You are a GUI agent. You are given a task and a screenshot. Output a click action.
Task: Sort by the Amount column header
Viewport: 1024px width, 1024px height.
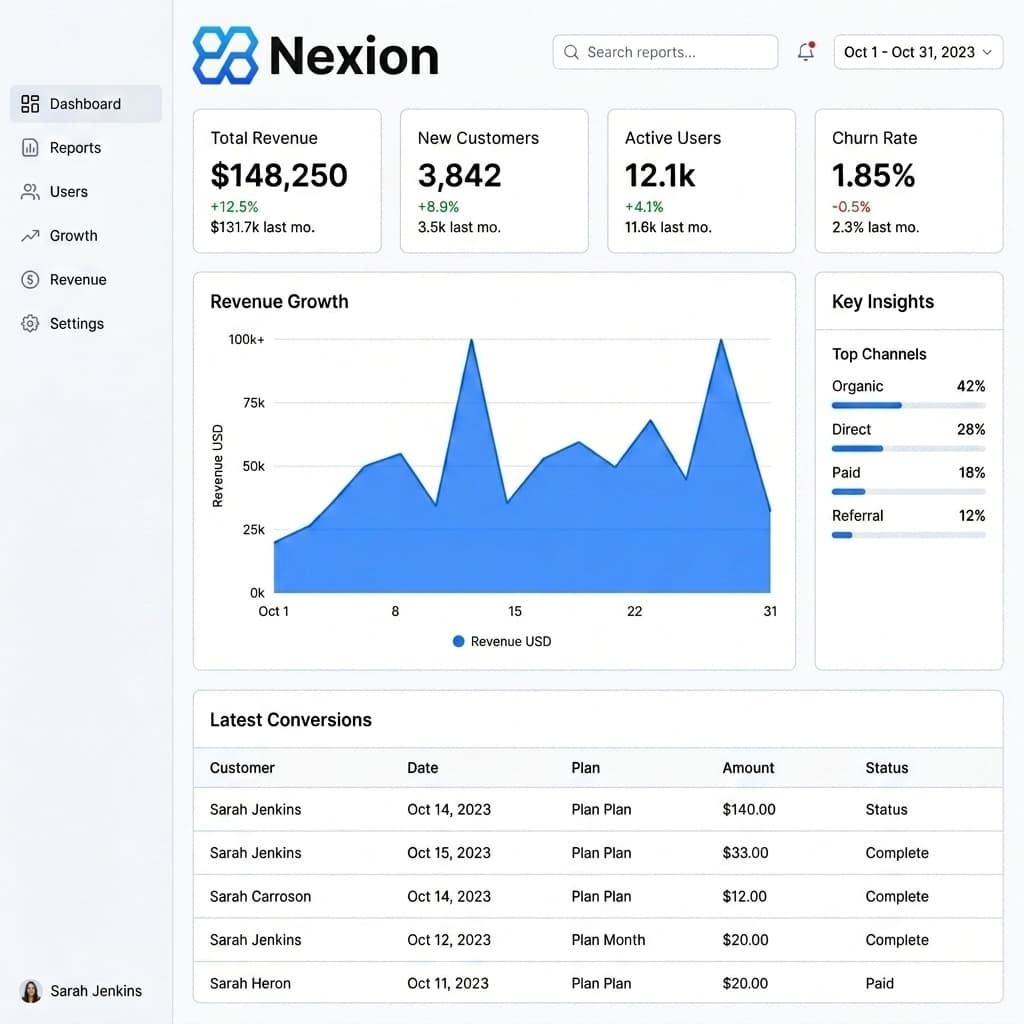click(x=748, y=768)
